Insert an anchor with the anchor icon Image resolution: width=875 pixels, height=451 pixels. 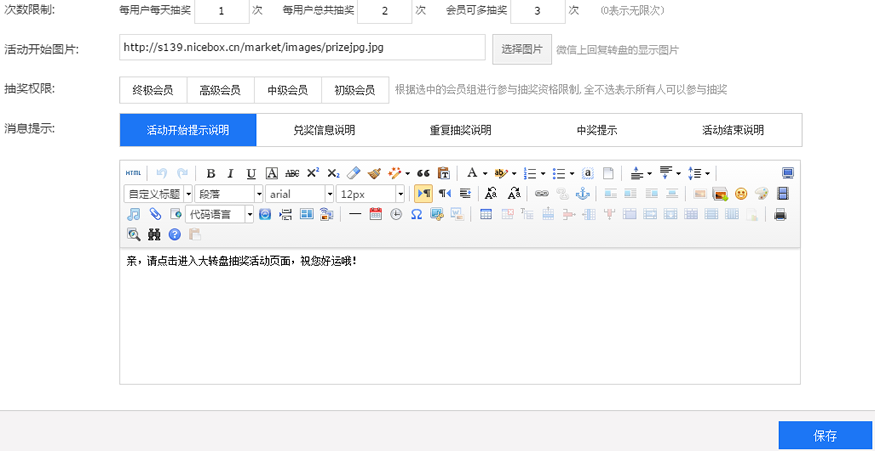pos(583,194)
